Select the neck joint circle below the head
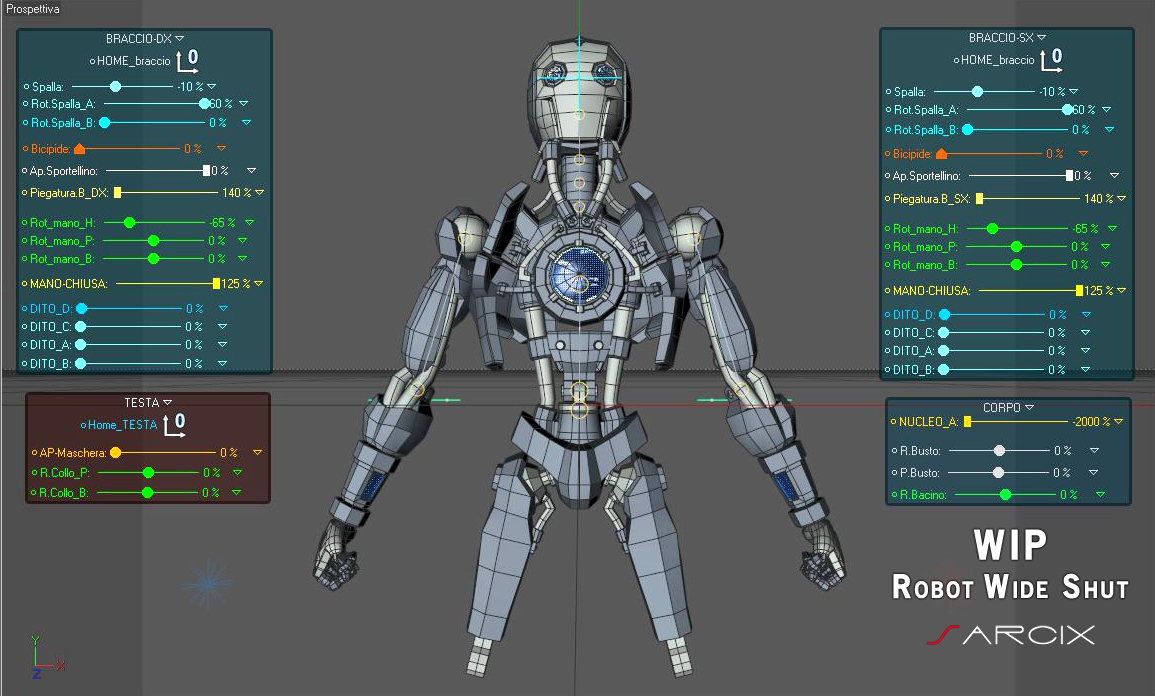 [x=580, y=160]
